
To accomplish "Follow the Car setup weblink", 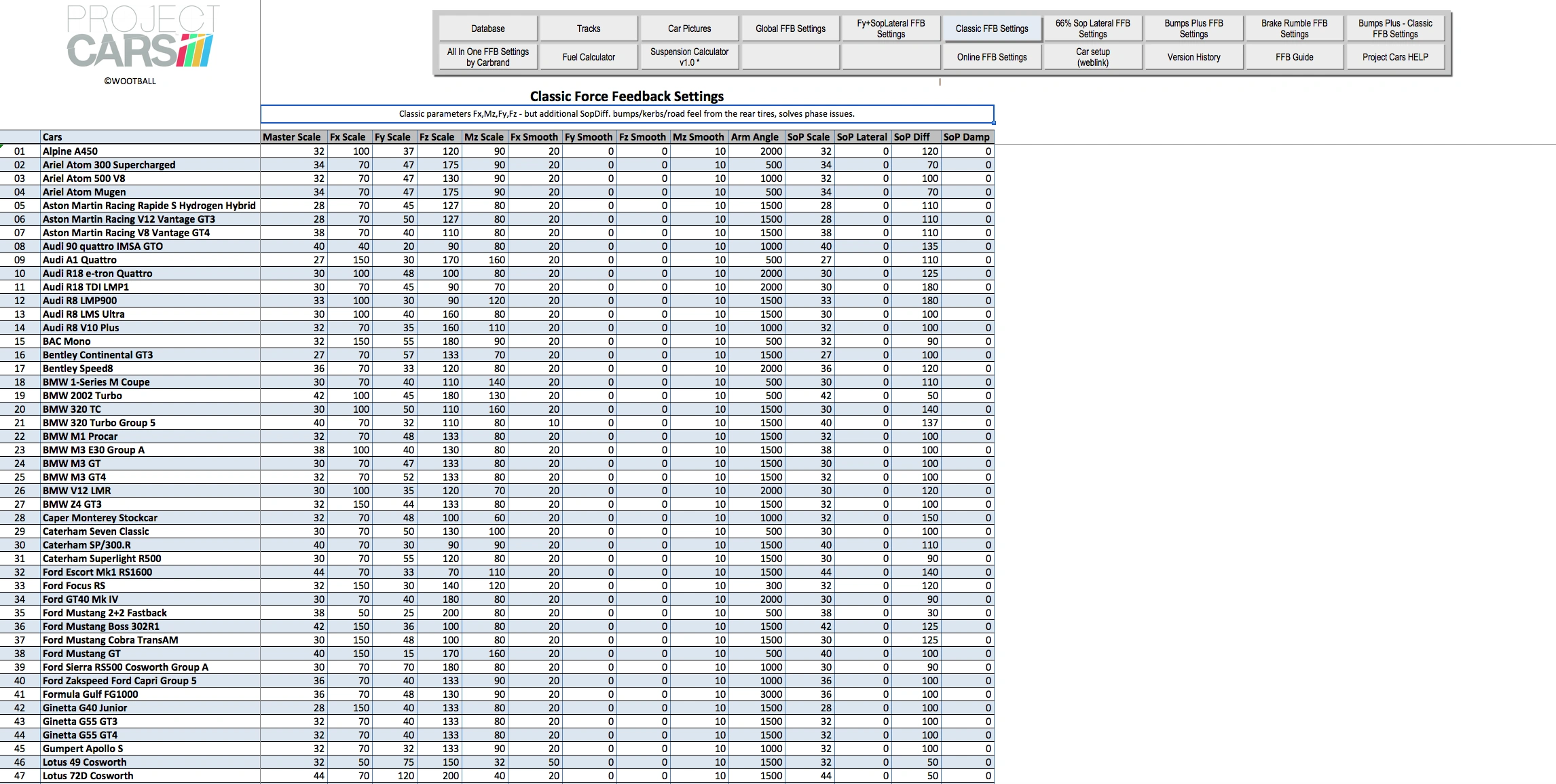I will 1092,57.
